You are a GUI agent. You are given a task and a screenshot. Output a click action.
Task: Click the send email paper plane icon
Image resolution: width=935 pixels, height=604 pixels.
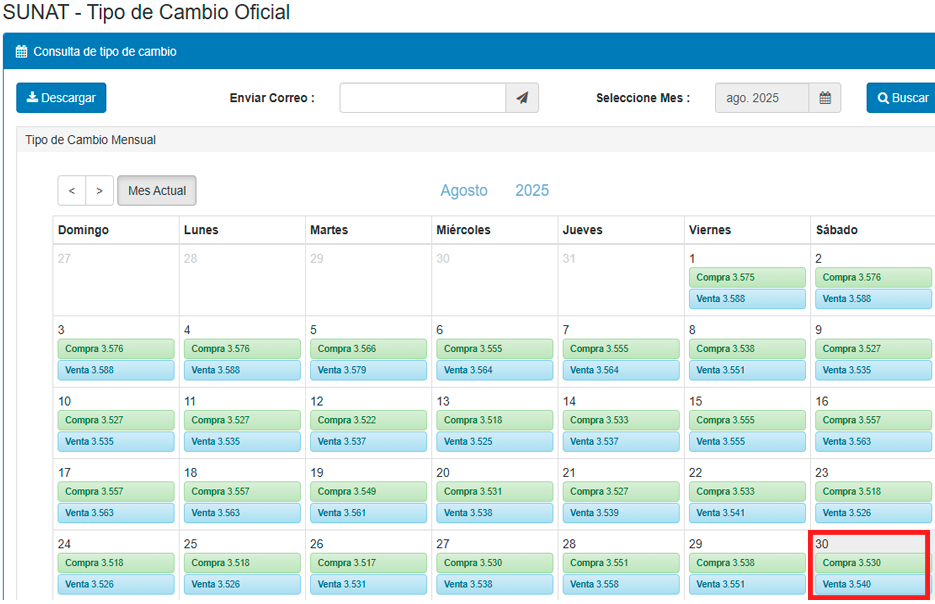pos(522,98)
